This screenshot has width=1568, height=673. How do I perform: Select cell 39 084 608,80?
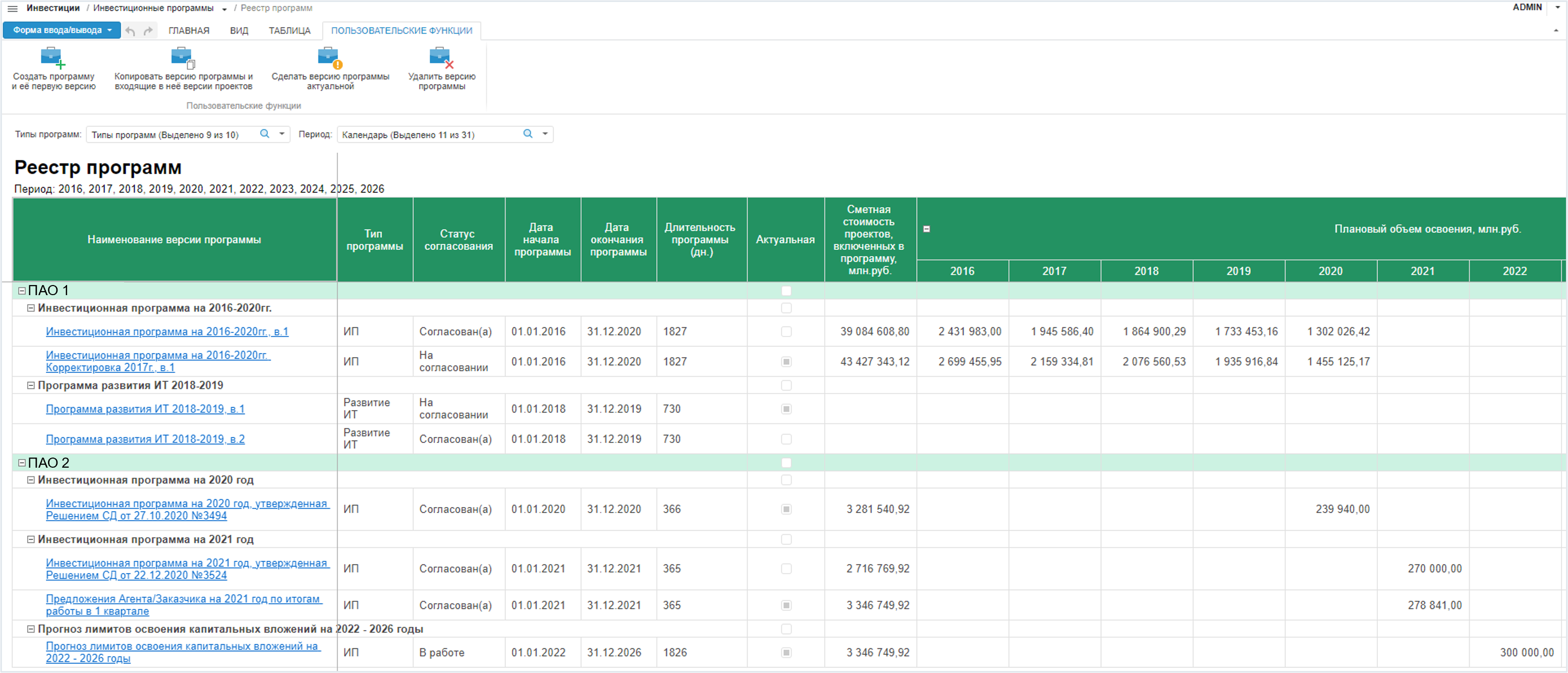[870, 331]
